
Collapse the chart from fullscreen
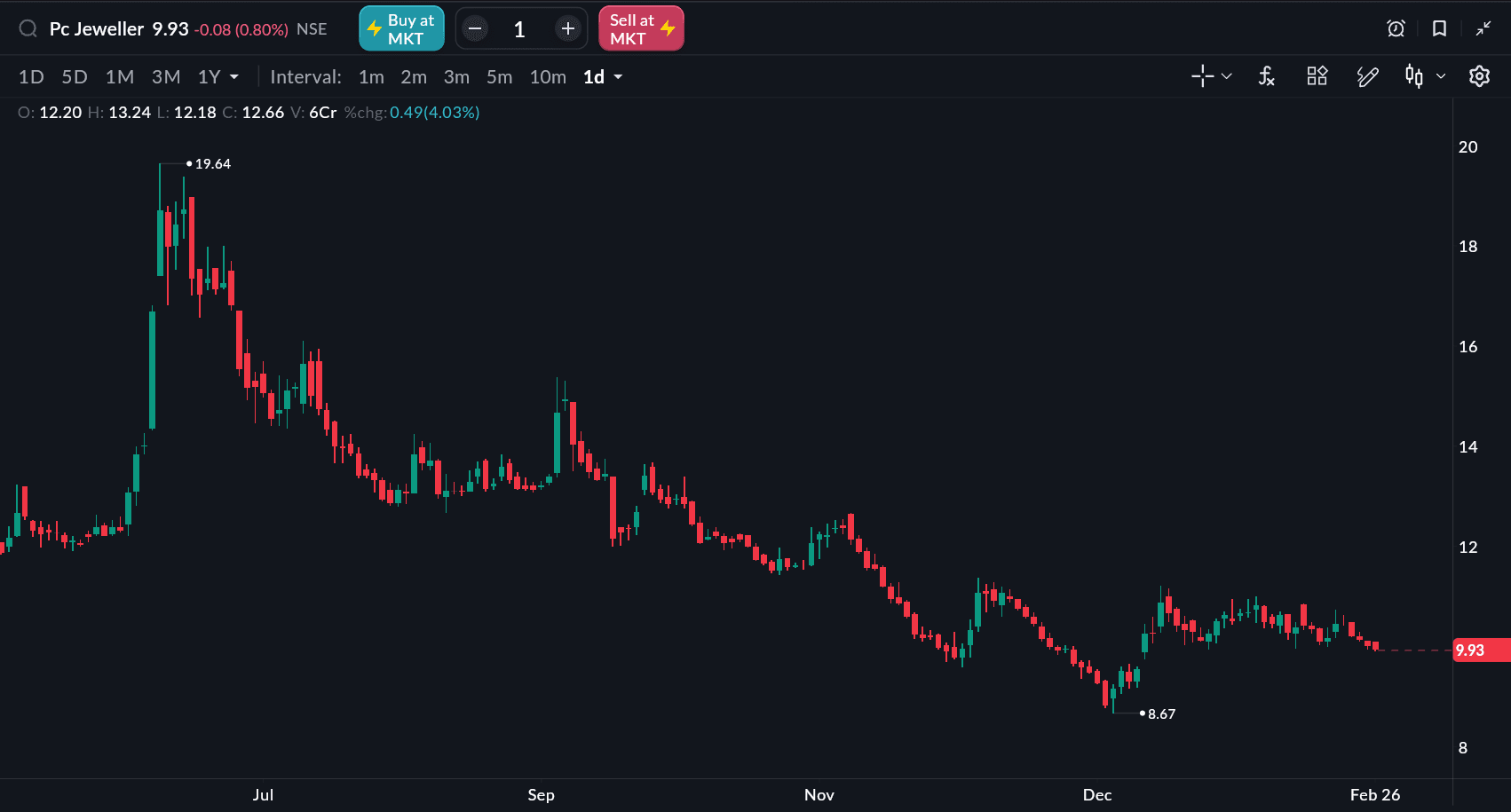(x=1483, y=29)
